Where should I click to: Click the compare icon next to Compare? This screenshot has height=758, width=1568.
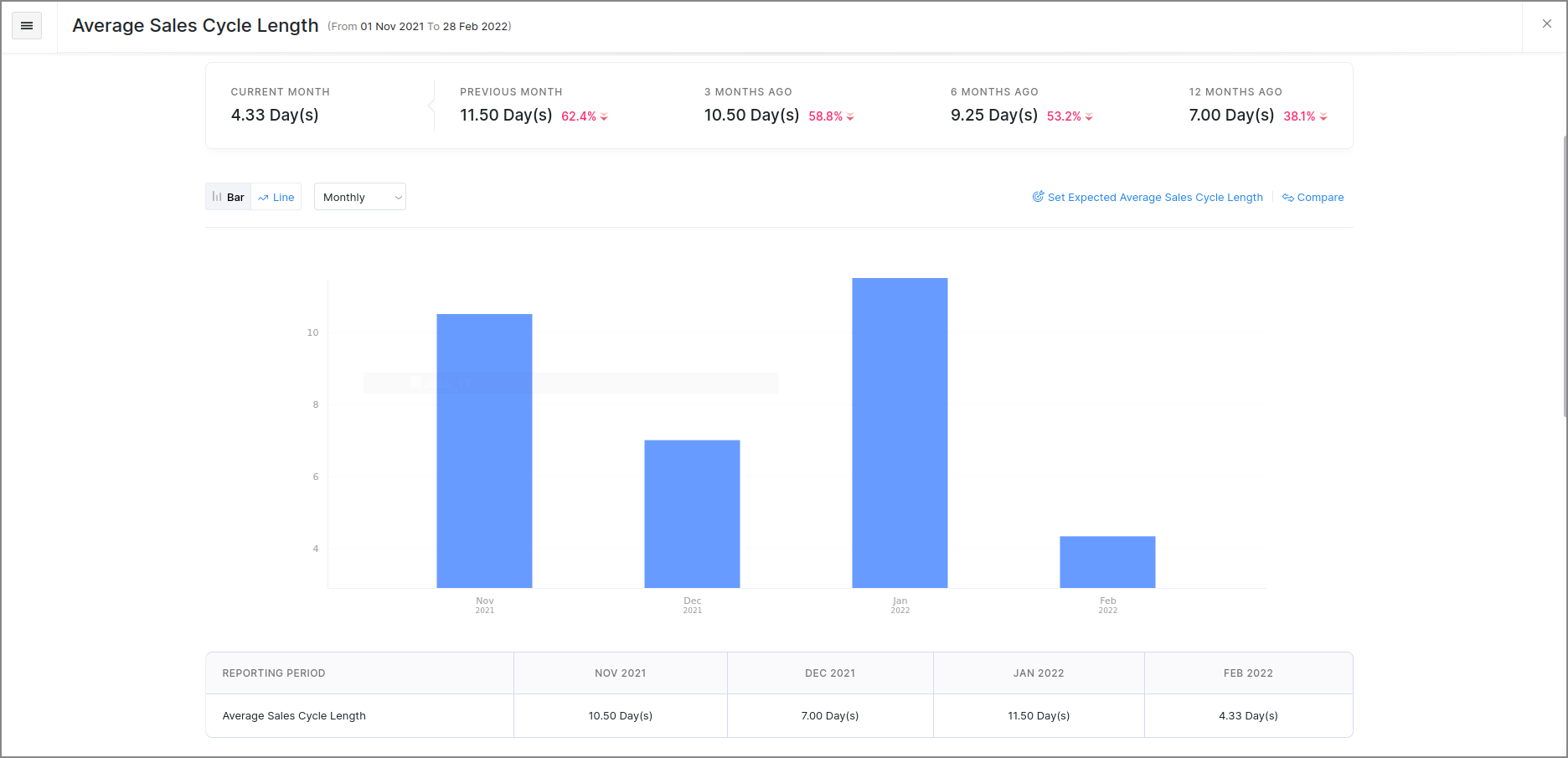coord(1288,198)
